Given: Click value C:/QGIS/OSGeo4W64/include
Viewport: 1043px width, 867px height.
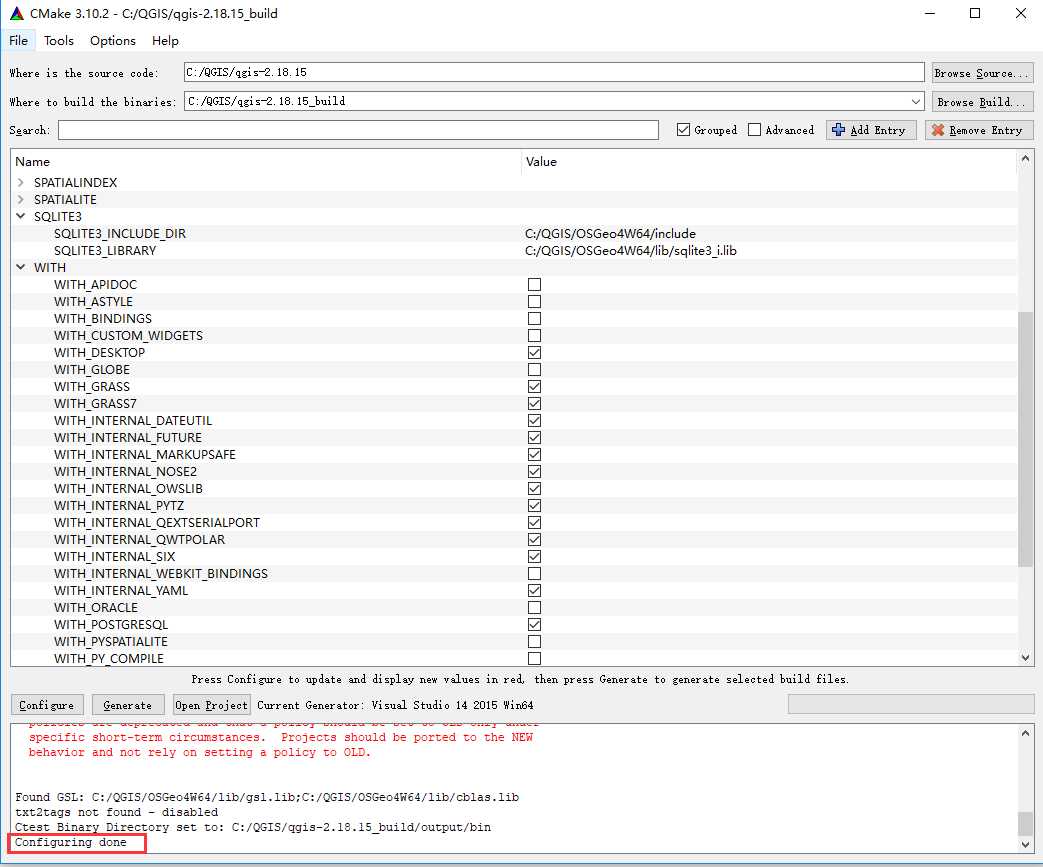Looking at the screenshot, I should pos(610,234).
